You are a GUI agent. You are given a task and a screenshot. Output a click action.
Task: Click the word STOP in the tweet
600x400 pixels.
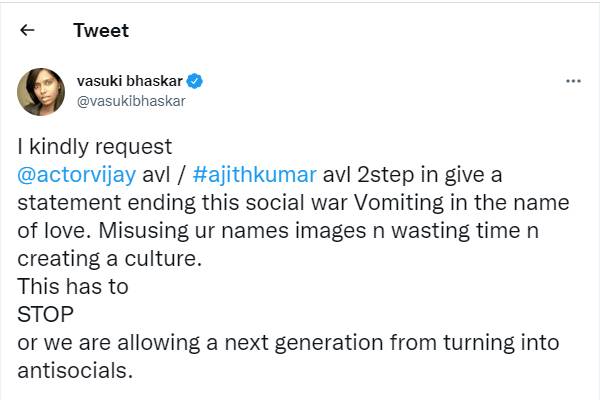(47, 314)
